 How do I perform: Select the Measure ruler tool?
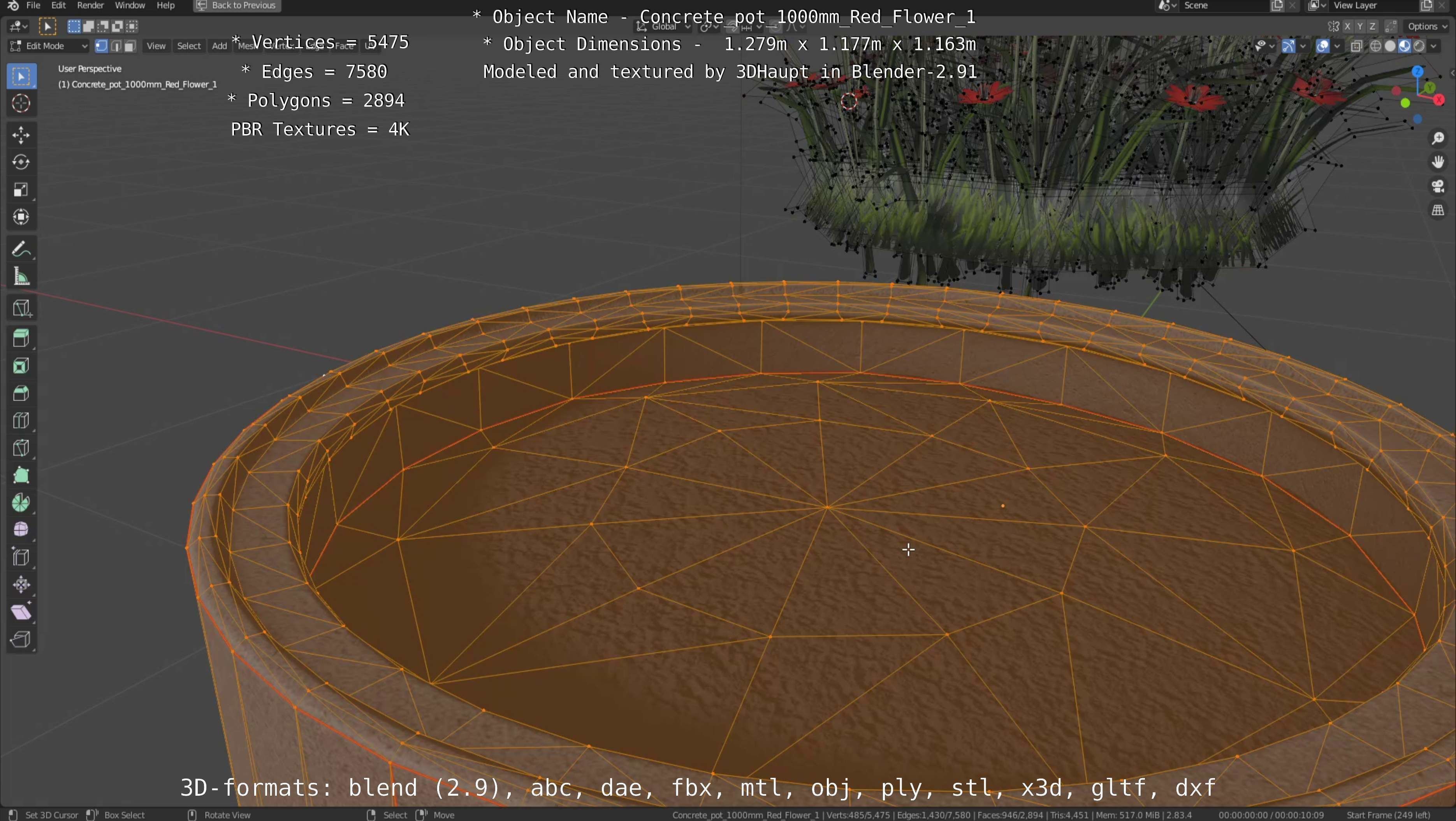coord(21,276)
